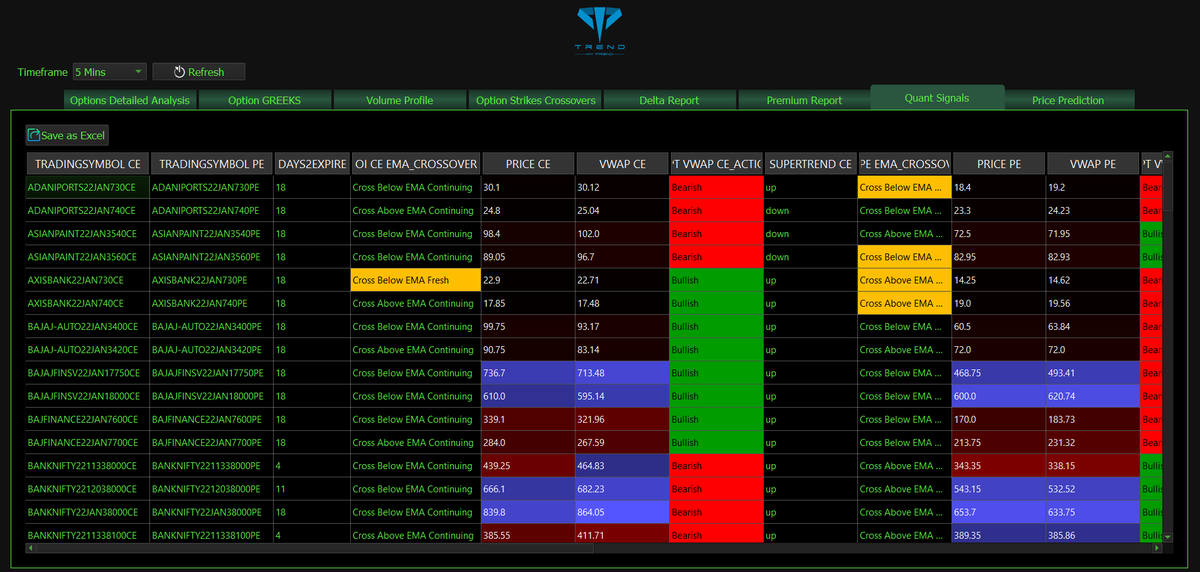Click the Save as Excel button
This screenshot has height=572, width=1200.
(x=67, y=135)
